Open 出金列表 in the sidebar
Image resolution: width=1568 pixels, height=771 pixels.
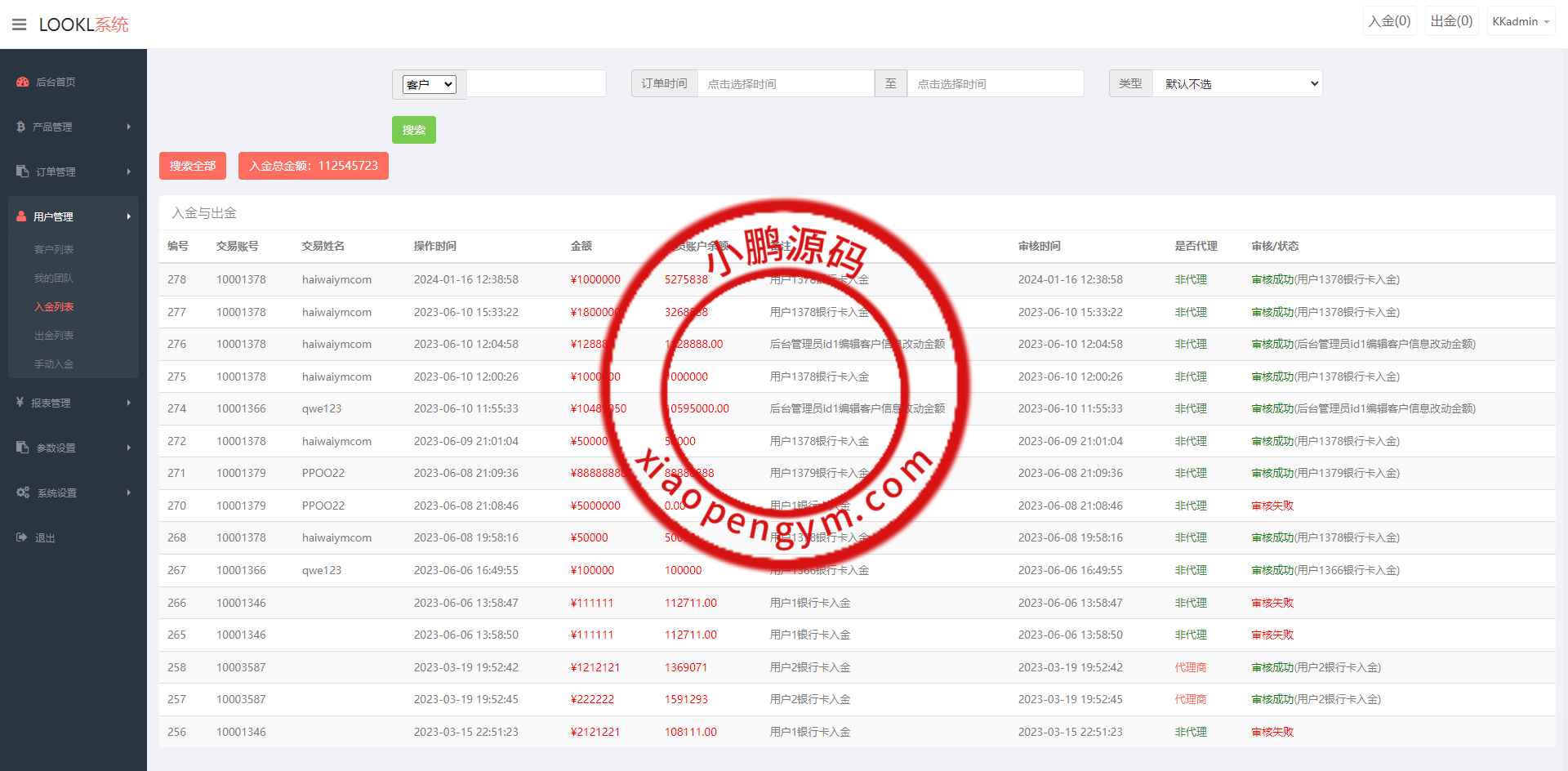tap(54, 336)
